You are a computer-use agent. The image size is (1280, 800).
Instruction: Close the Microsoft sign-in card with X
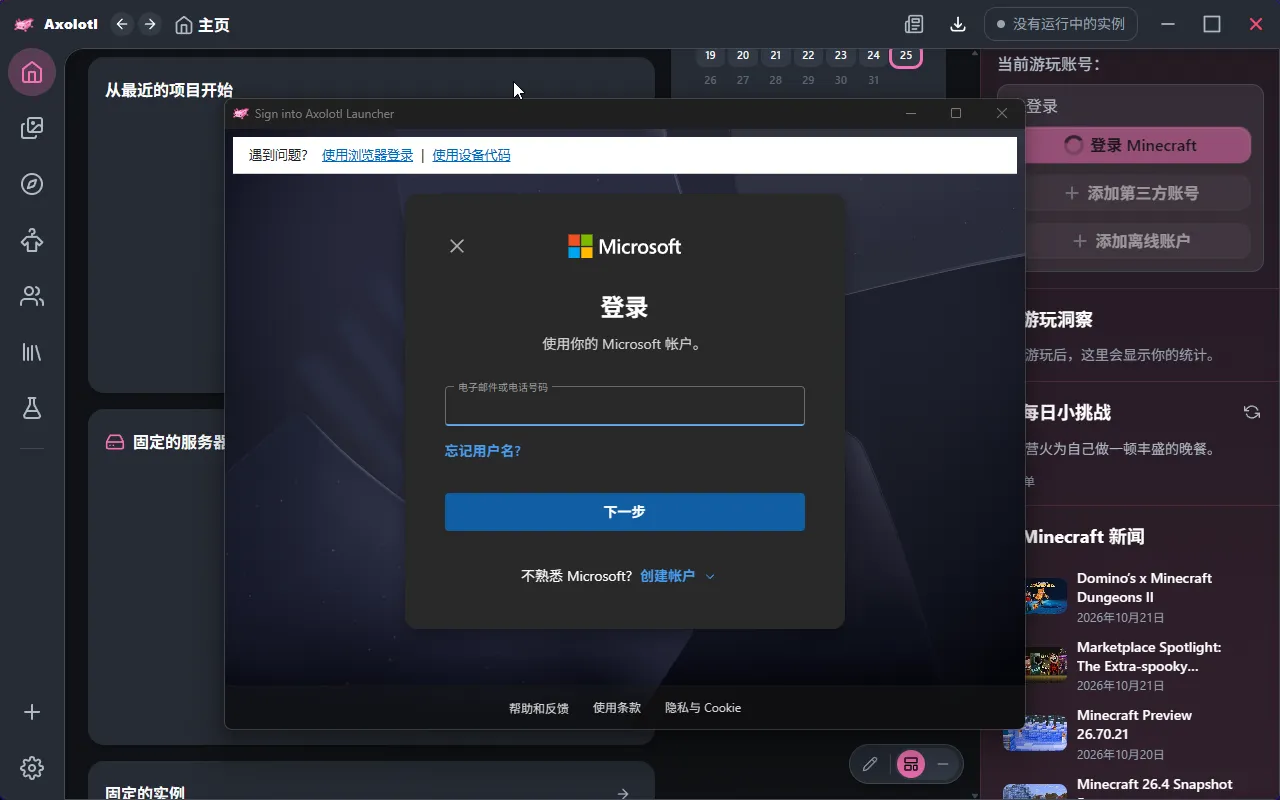point(457,246)
